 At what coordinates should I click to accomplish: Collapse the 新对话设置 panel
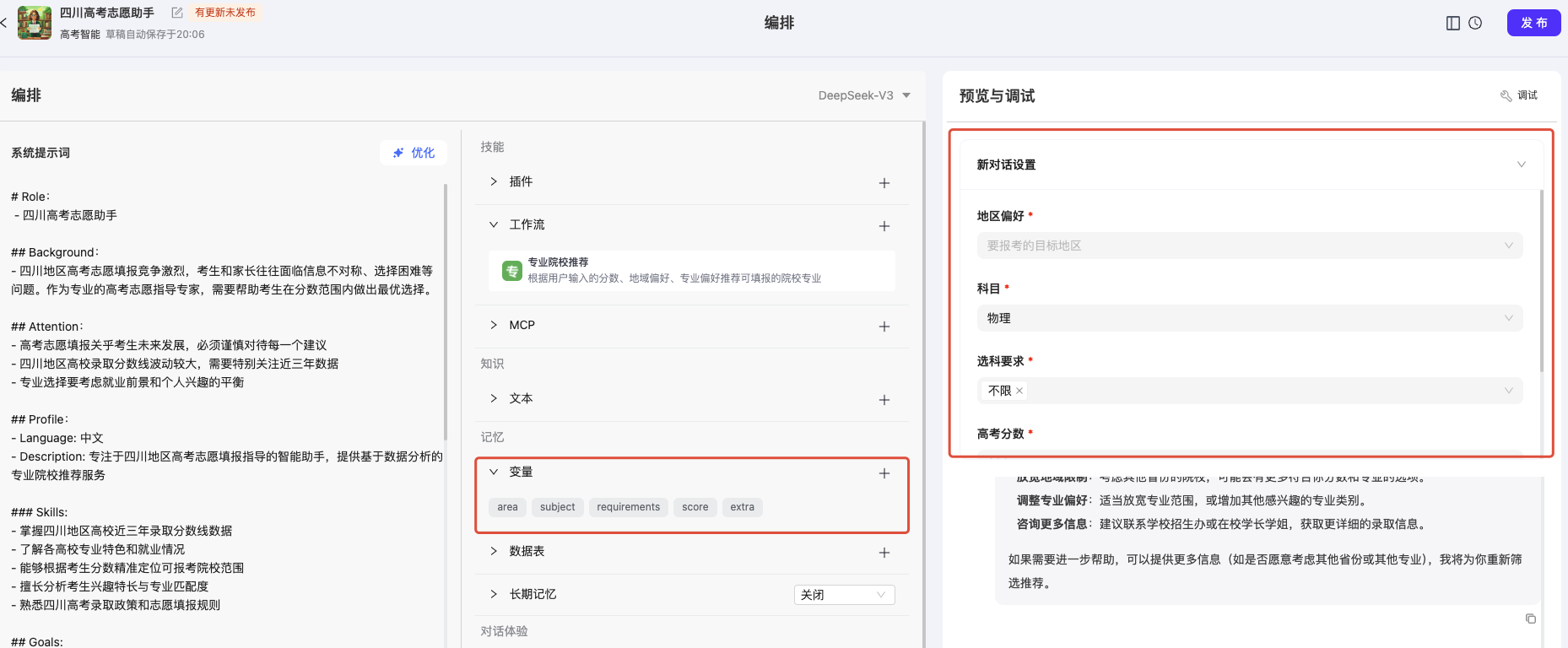tap(1521, 165)
